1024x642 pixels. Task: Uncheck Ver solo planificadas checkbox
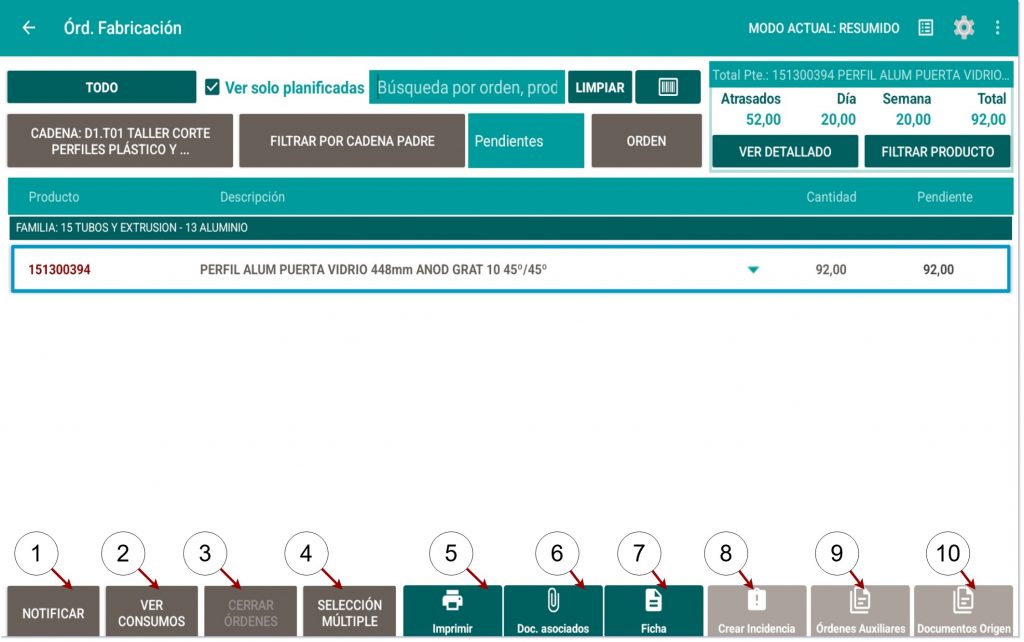212,87
